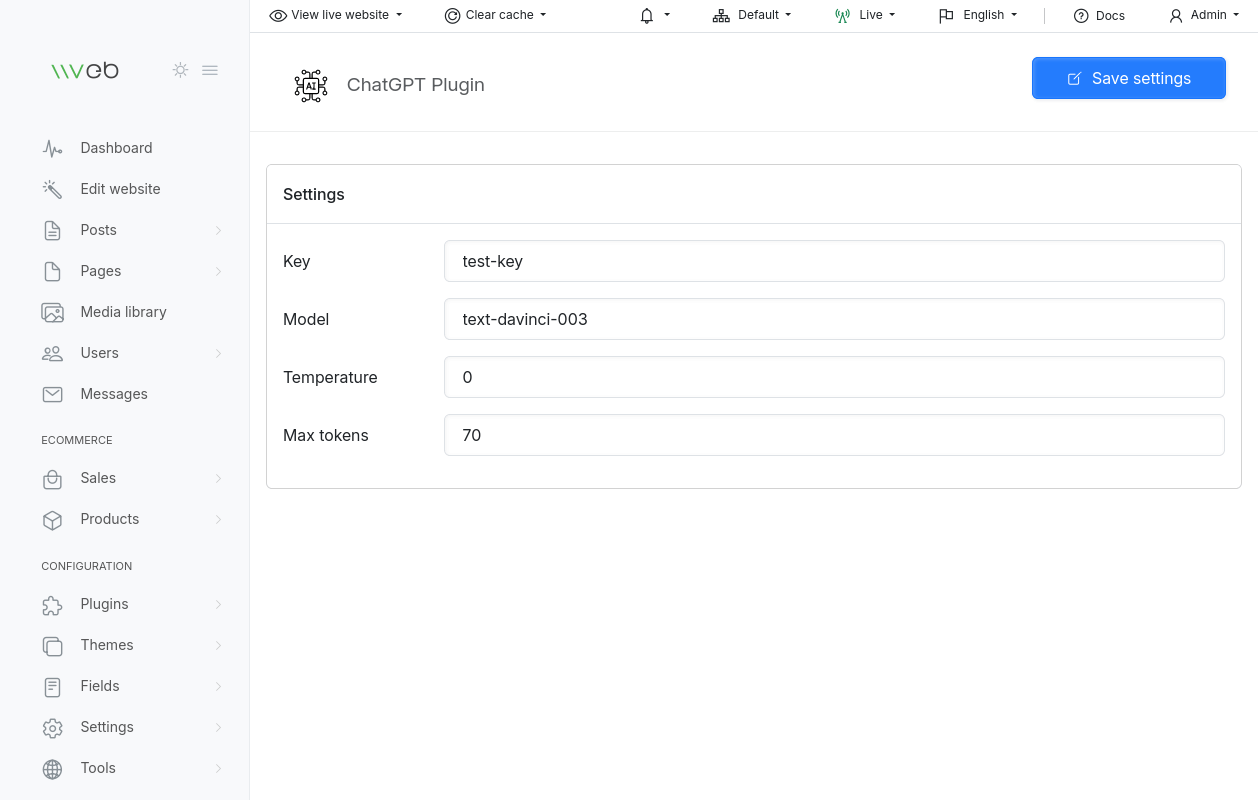Open the Live environment dropdown

(x=865, y=15)
